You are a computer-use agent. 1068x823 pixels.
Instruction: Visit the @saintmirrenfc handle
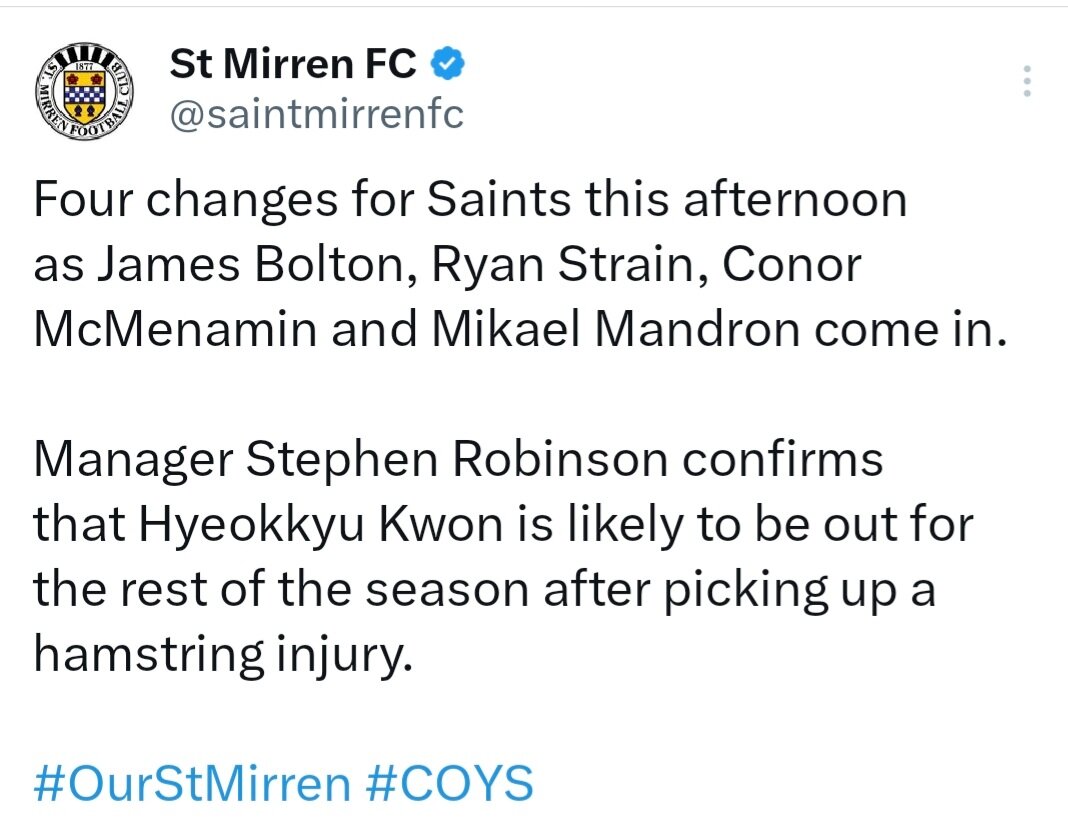pos(317,113)
